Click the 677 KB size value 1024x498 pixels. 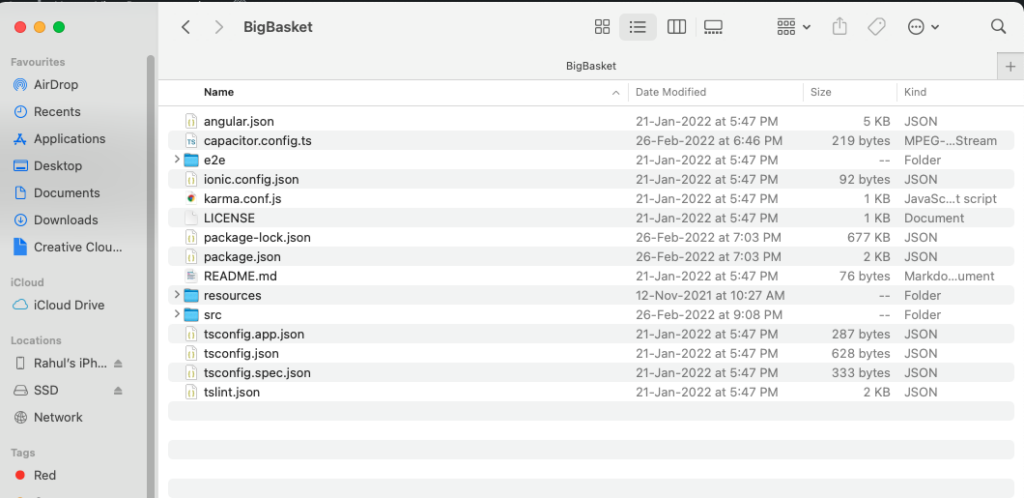[x=869, y=238]
